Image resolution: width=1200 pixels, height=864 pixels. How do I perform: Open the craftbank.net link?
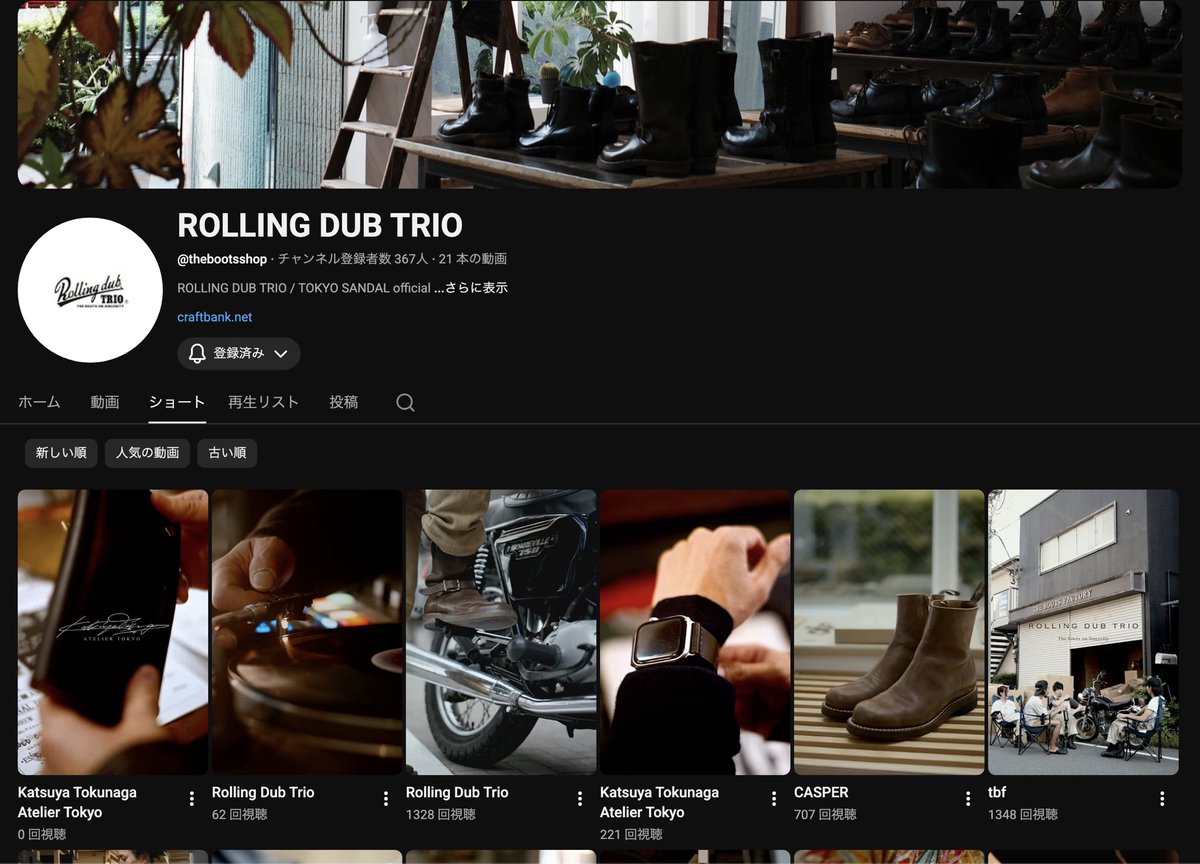[214, 317]
